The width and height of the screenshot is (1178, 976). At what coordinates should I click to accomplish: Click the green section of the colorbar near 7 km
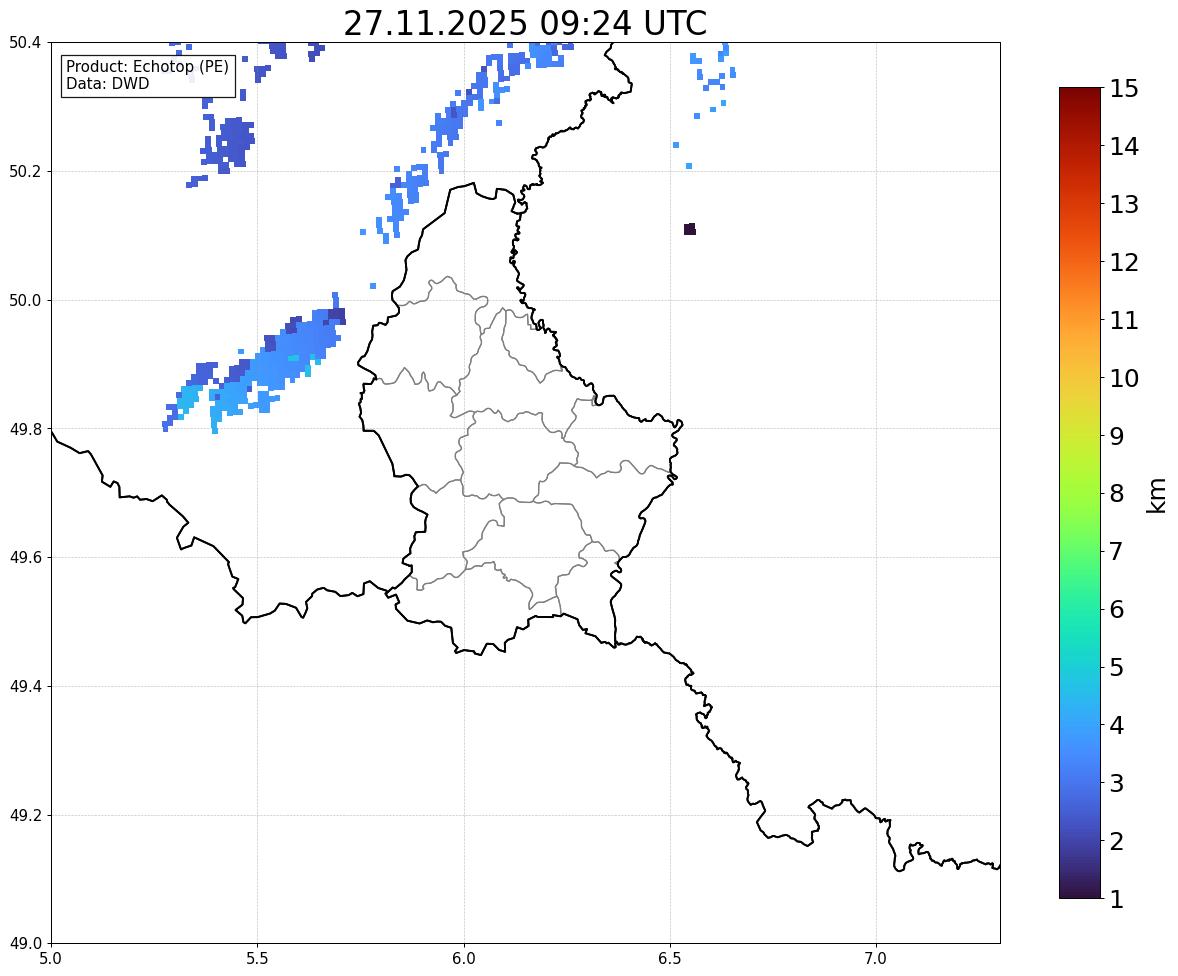1080,551
